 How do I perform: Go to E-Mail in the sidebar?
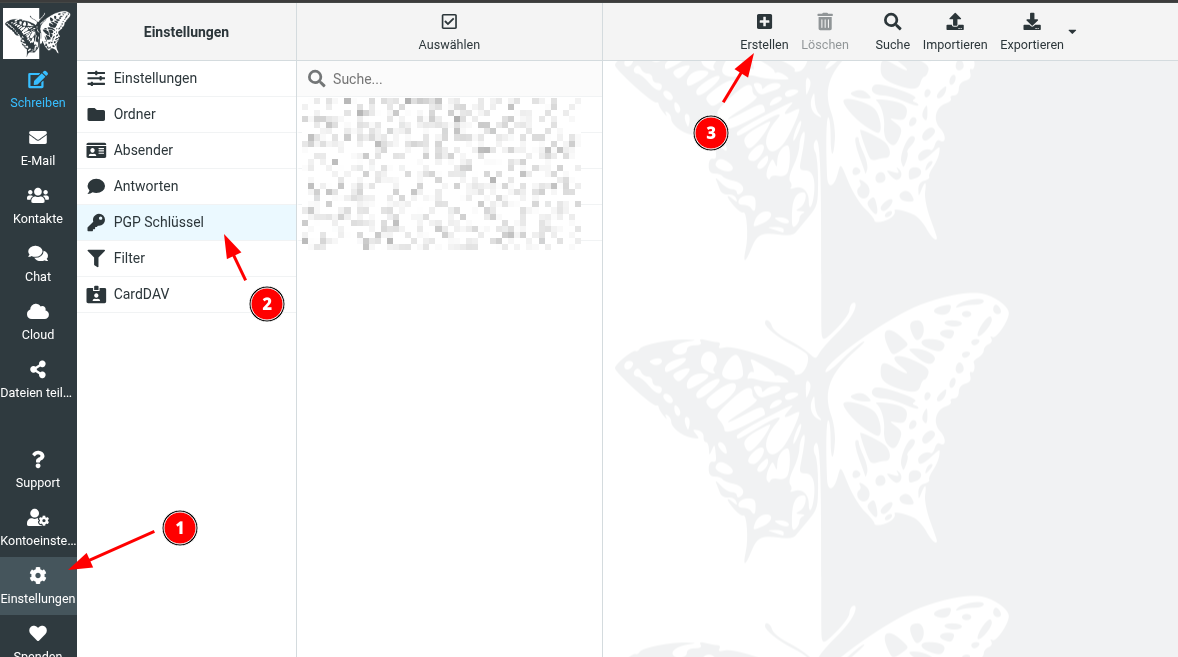38,148
